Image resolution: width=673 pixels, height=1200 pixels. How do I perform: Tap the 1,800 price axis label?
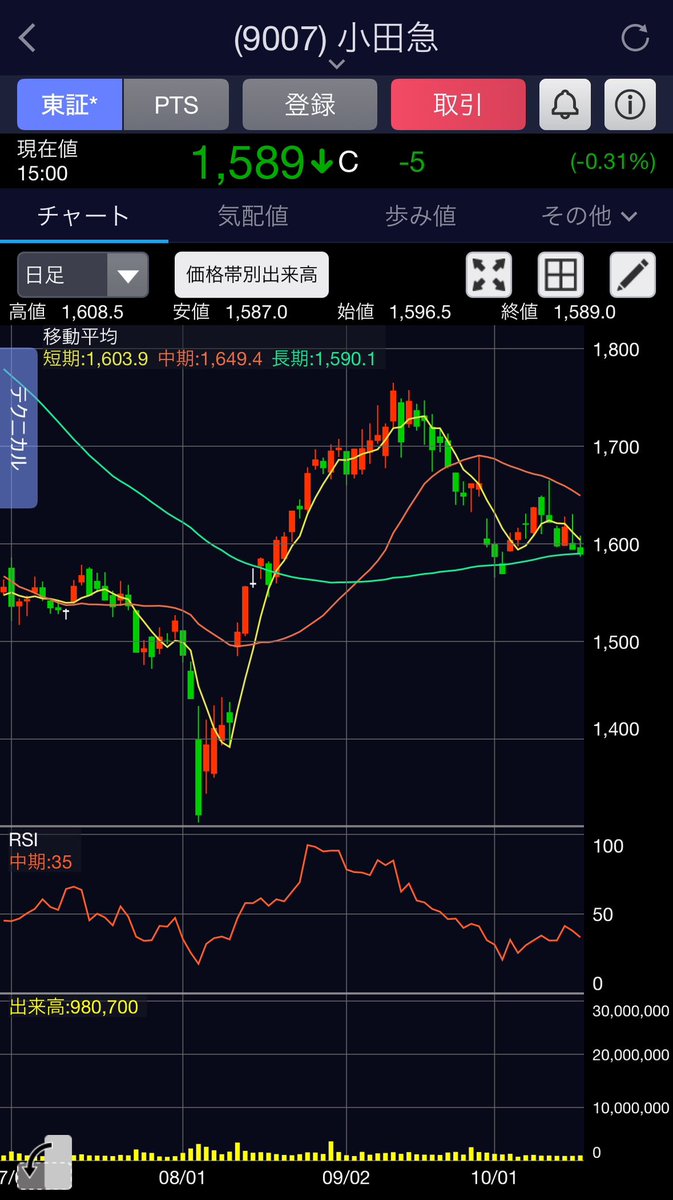point(615,349)
